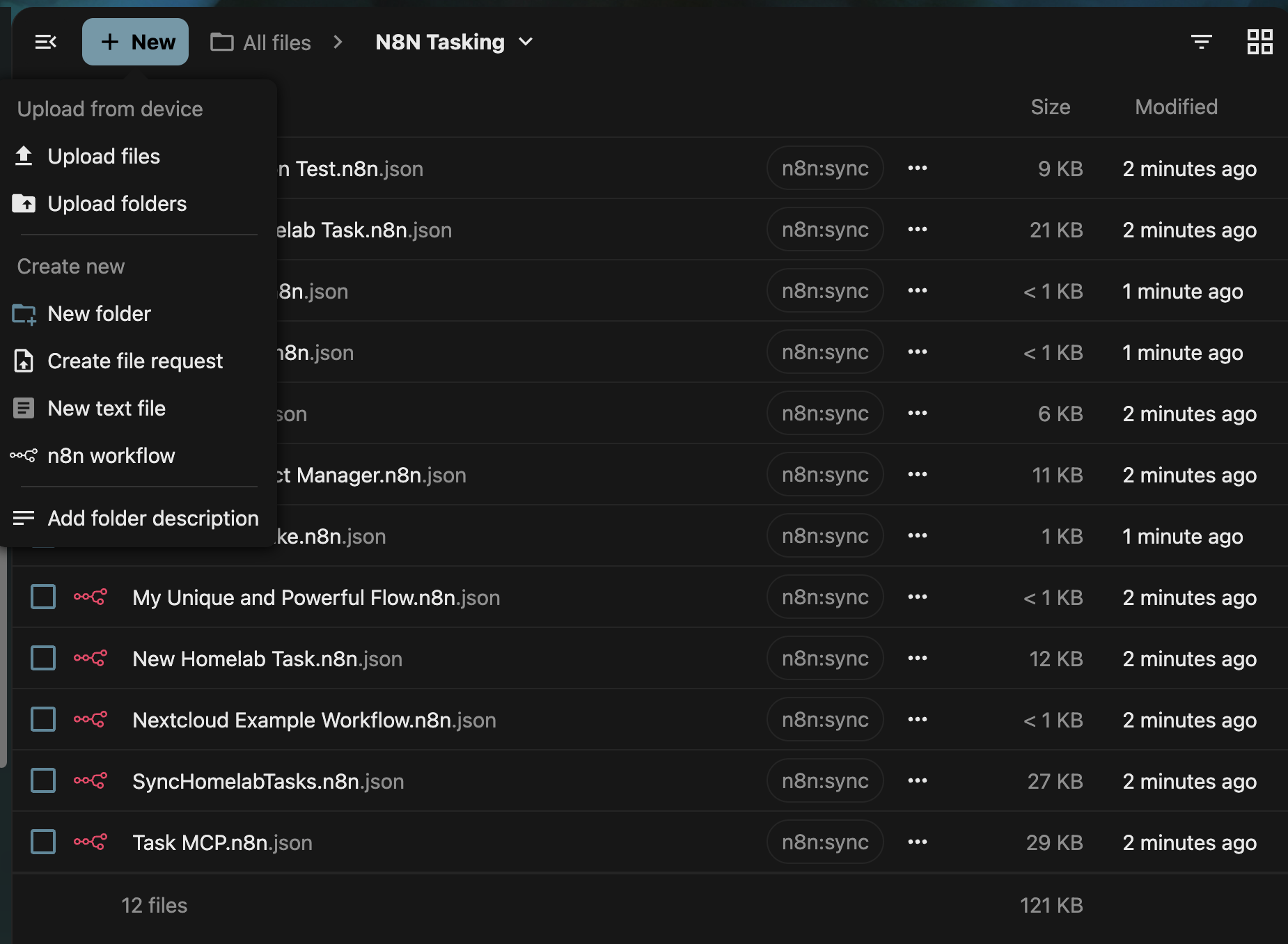1288x944 pixels.
Task: Open the filter list icon
Action: pyautogui.click(x=1202, y=42)
